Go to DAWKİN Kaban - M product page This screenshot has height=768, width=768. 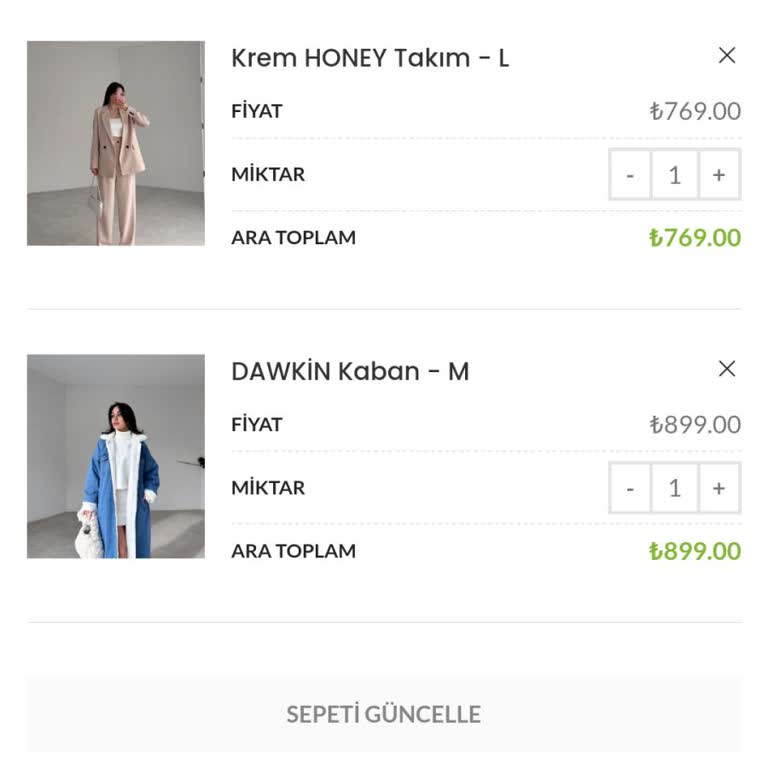(x=349, y=371)
